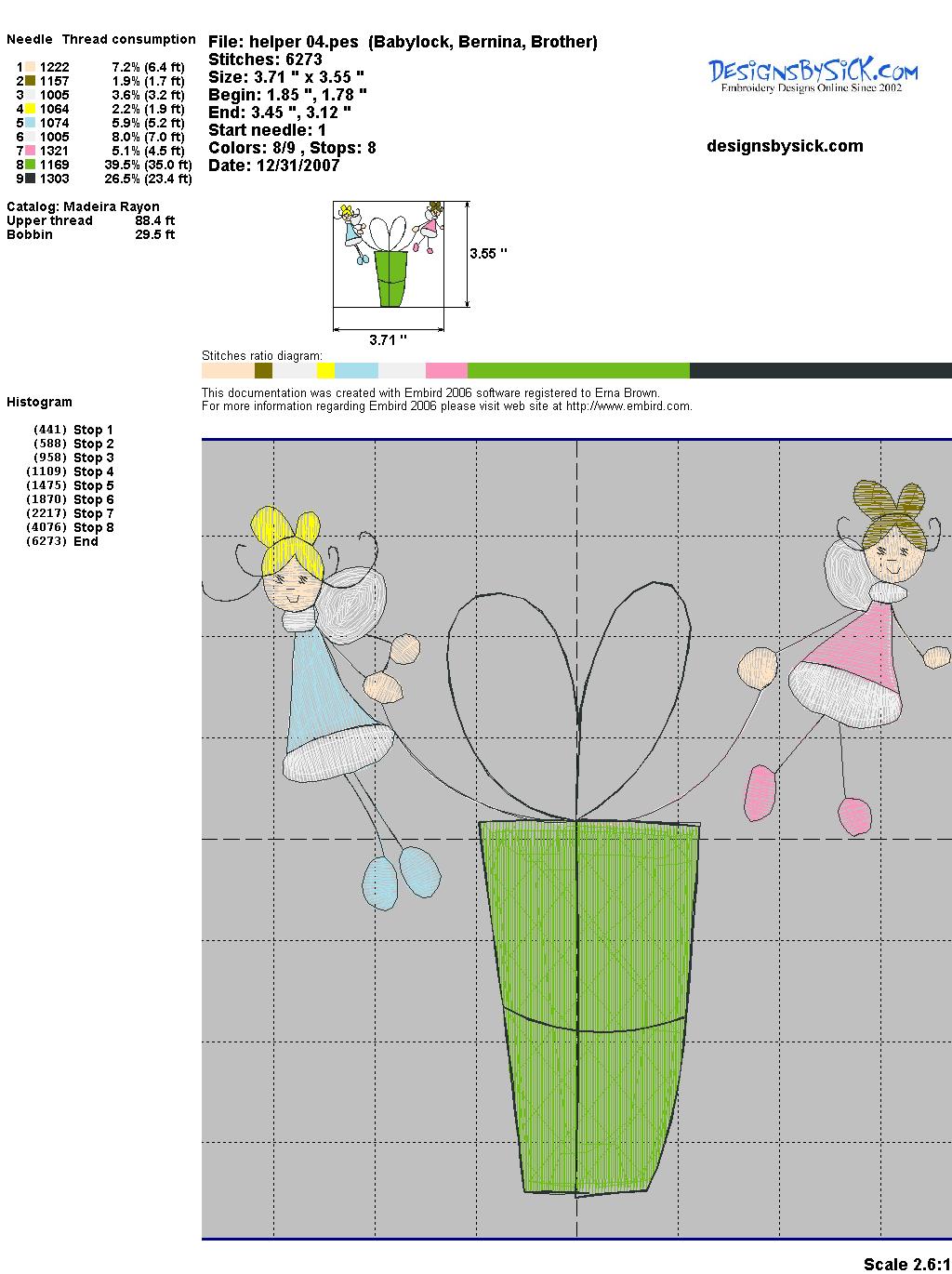Select the End entry in histogram
The width and height of the screenshot is (952, 1274).
[86, 541]
